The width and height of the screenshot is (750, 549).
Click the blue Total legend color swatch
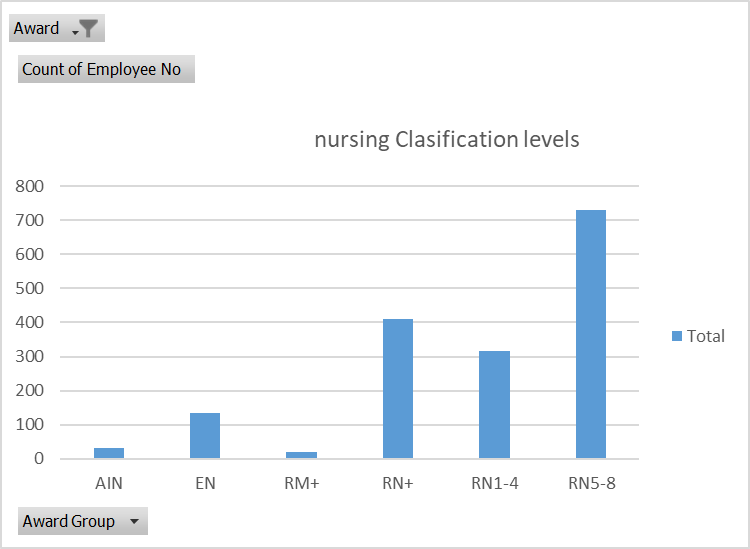coord(677,336)
